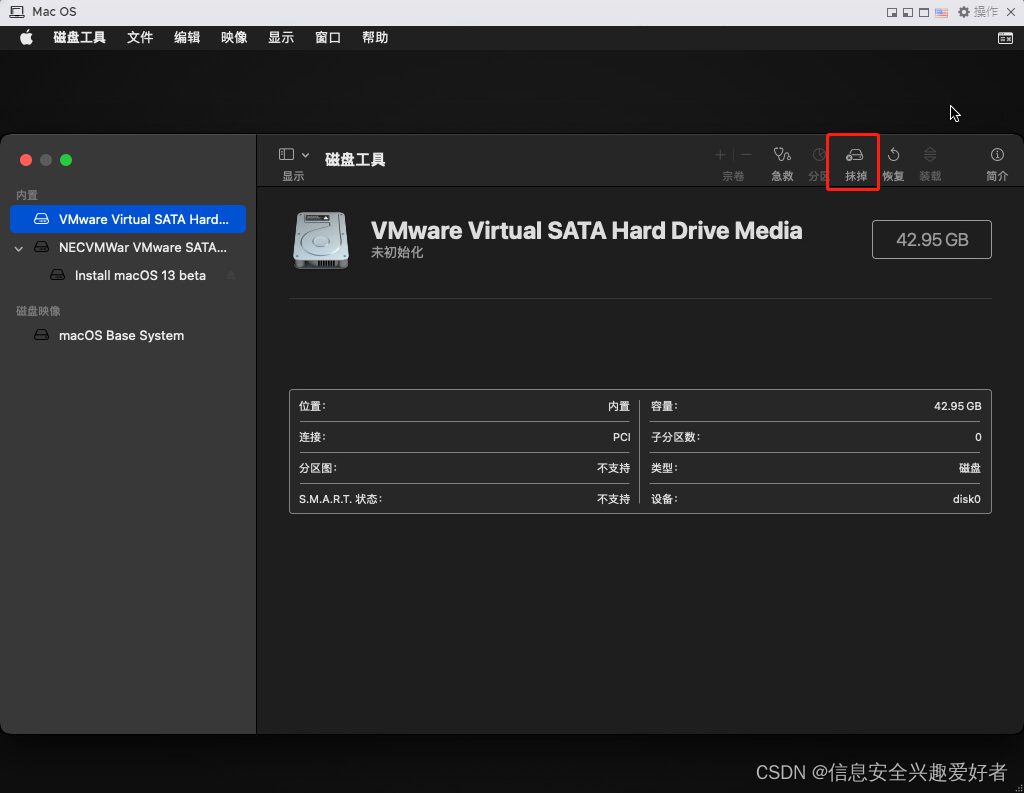Click the 磁盘映像 sidebar section header
The image size is (1024, 793).
(x=38, y=311)
